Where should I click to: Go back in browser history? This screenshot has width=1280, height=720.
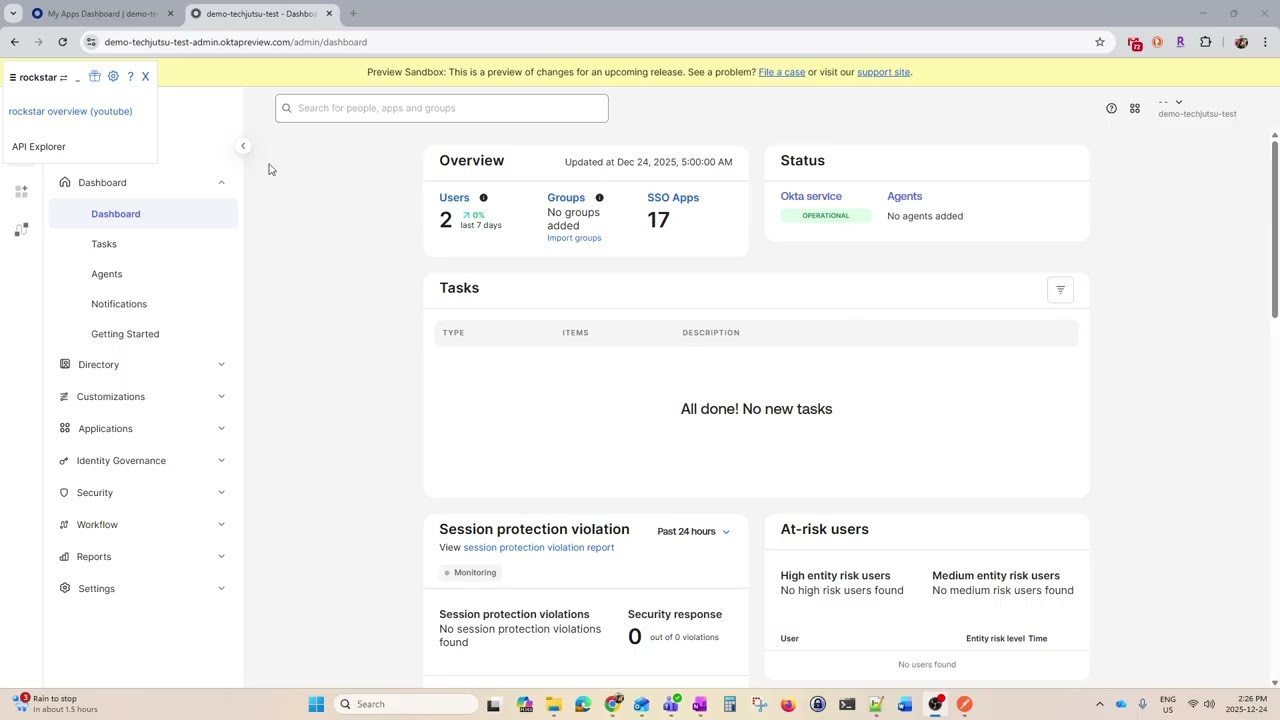click(x=15, y=42)
